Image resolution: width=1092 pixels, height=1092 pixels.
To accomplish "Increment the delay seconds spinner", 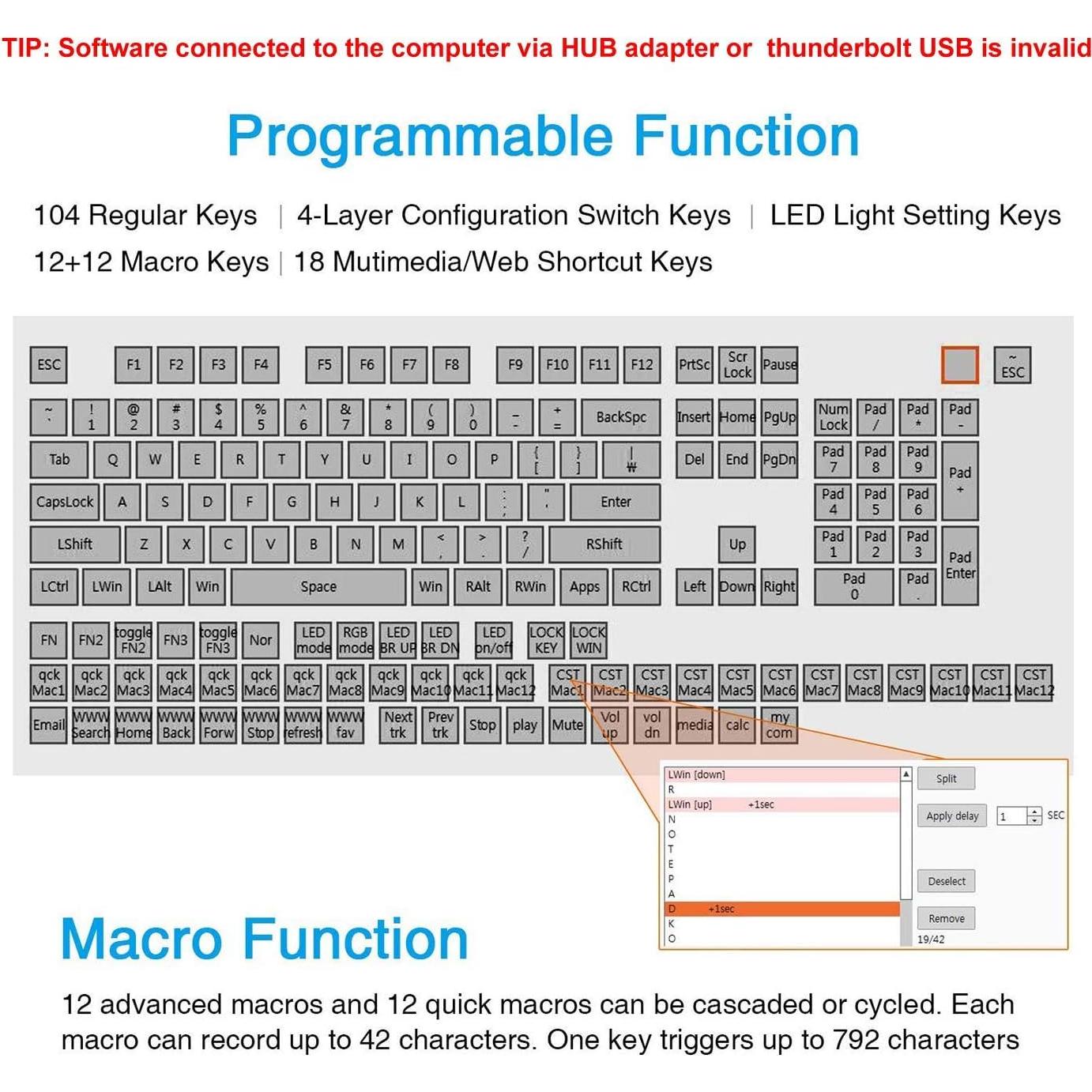I will click(x=1034, y=811).
